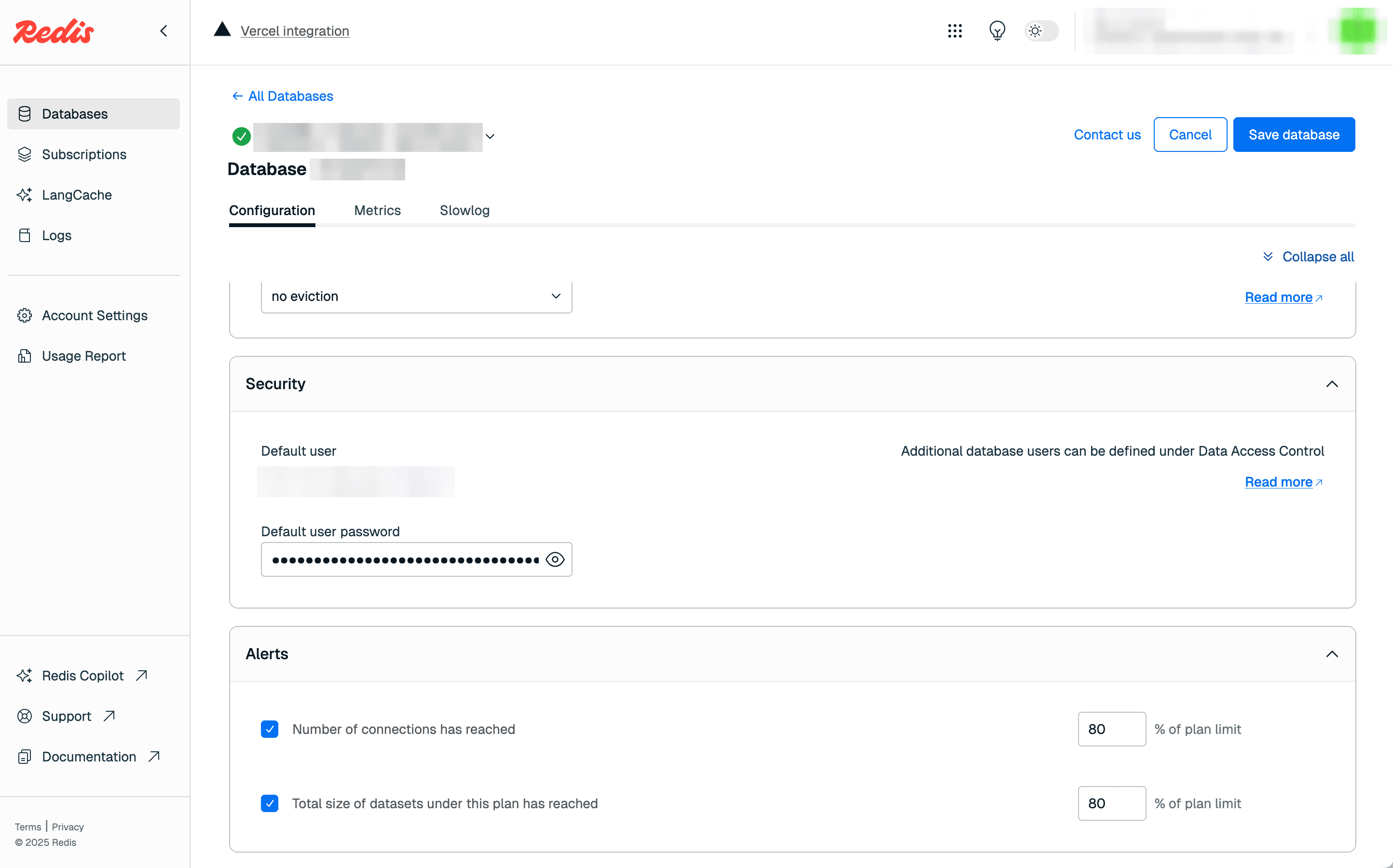Open the apps grid menu
Viewport: 1393px width, 868px height.
(955, 31)
